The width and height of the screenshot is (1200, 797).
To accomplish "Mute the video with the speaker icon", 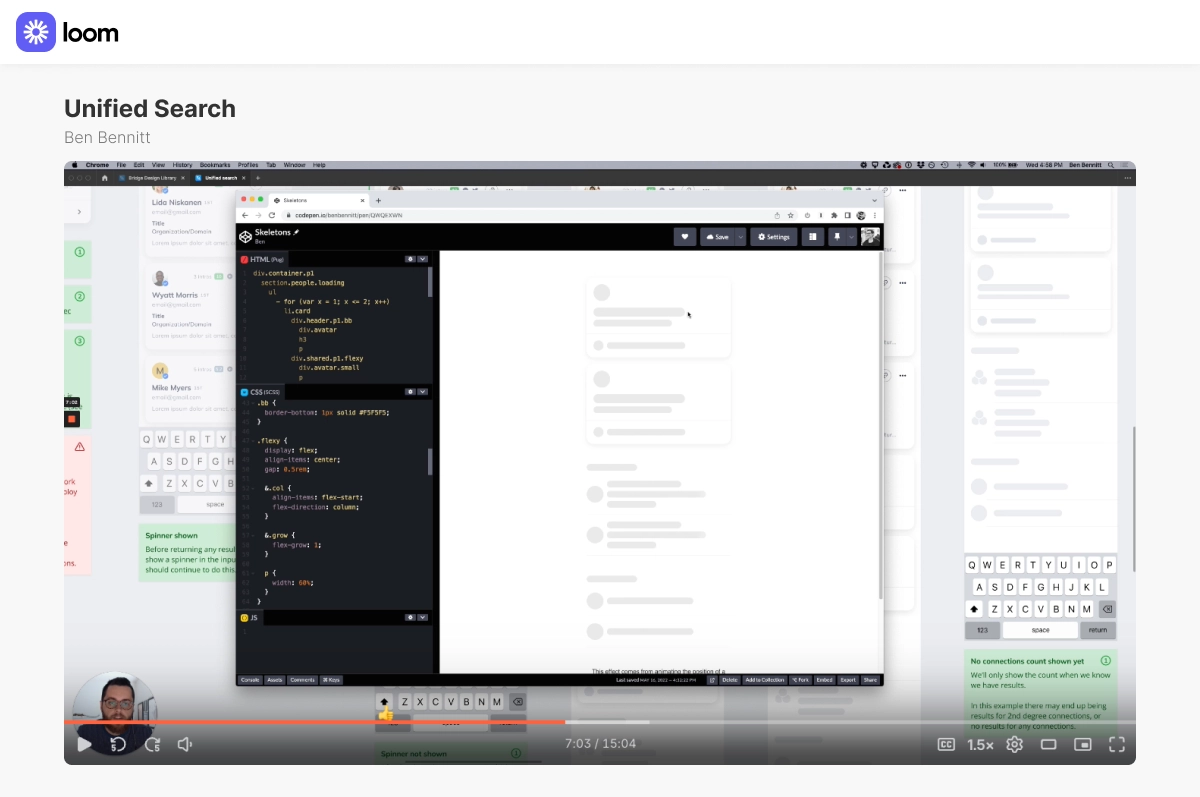I will (x=185, y=744).
